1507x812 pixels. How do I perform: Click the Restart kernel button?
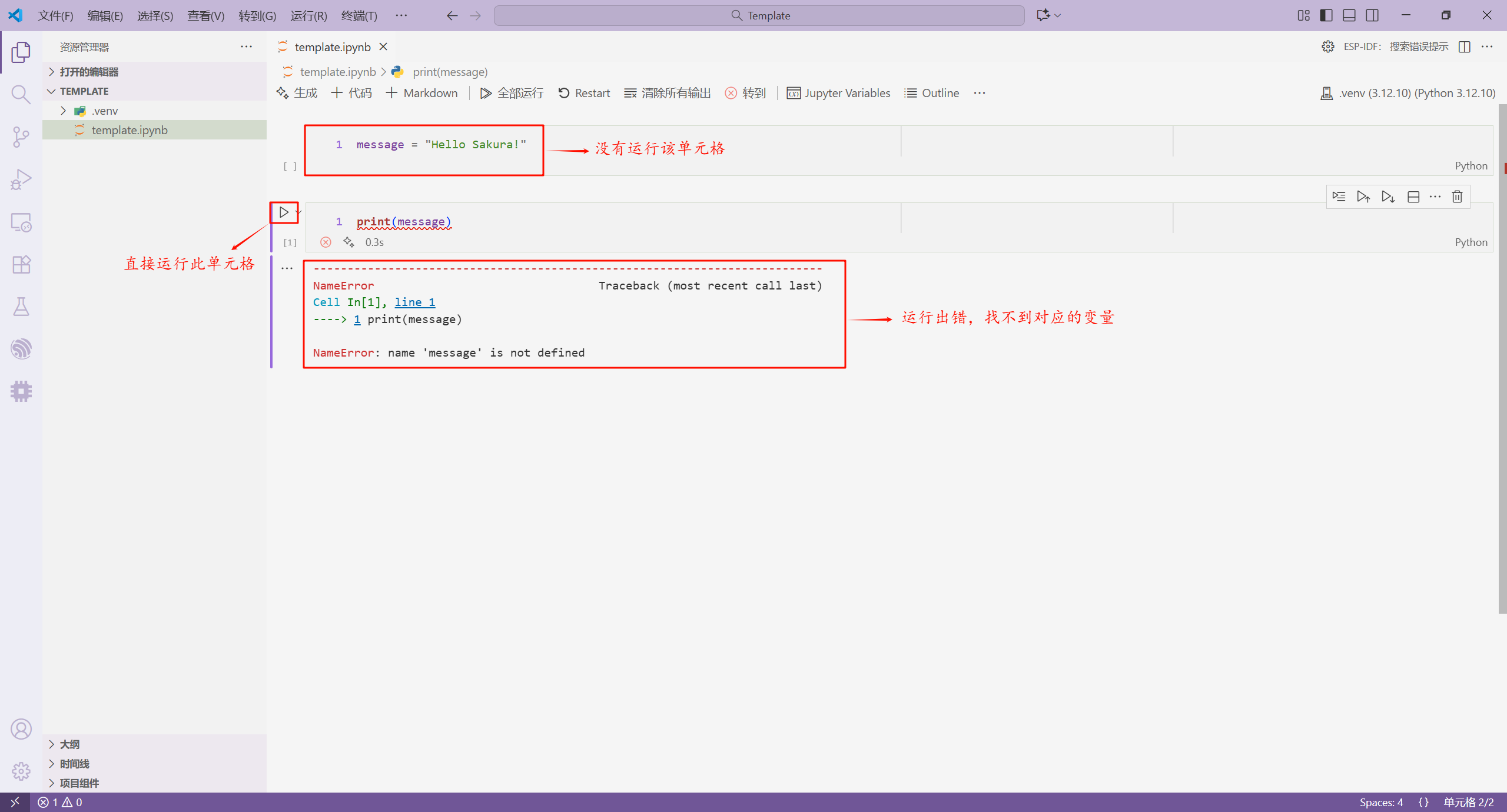coord(584,93)
